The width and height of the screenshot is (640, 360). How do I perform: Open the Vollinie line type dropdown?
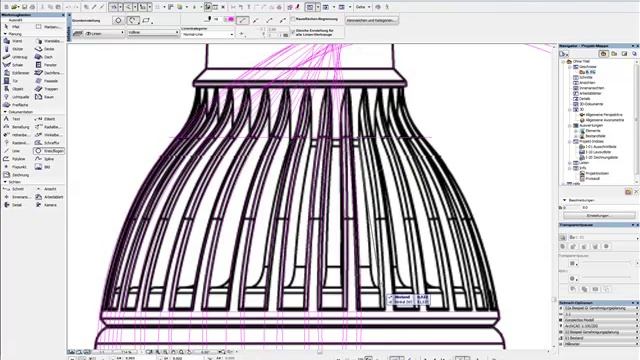(153, 32)
